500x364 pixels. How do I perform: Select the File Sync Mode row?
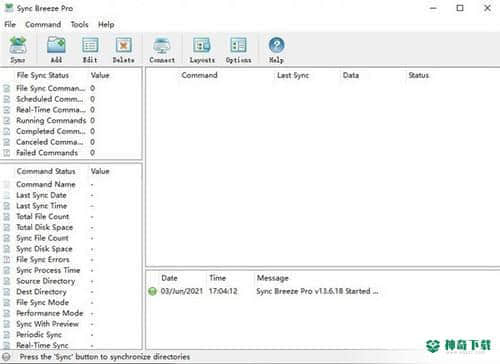(x=42, y=302)
